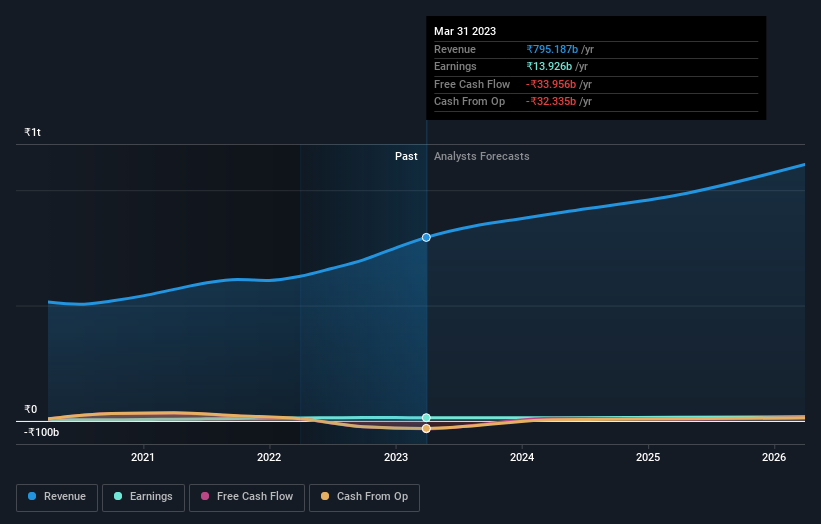This screenshot has height=524, width=821.
Task: Click the Analysts Forecasts label
Action: click(x=482, y=157)
